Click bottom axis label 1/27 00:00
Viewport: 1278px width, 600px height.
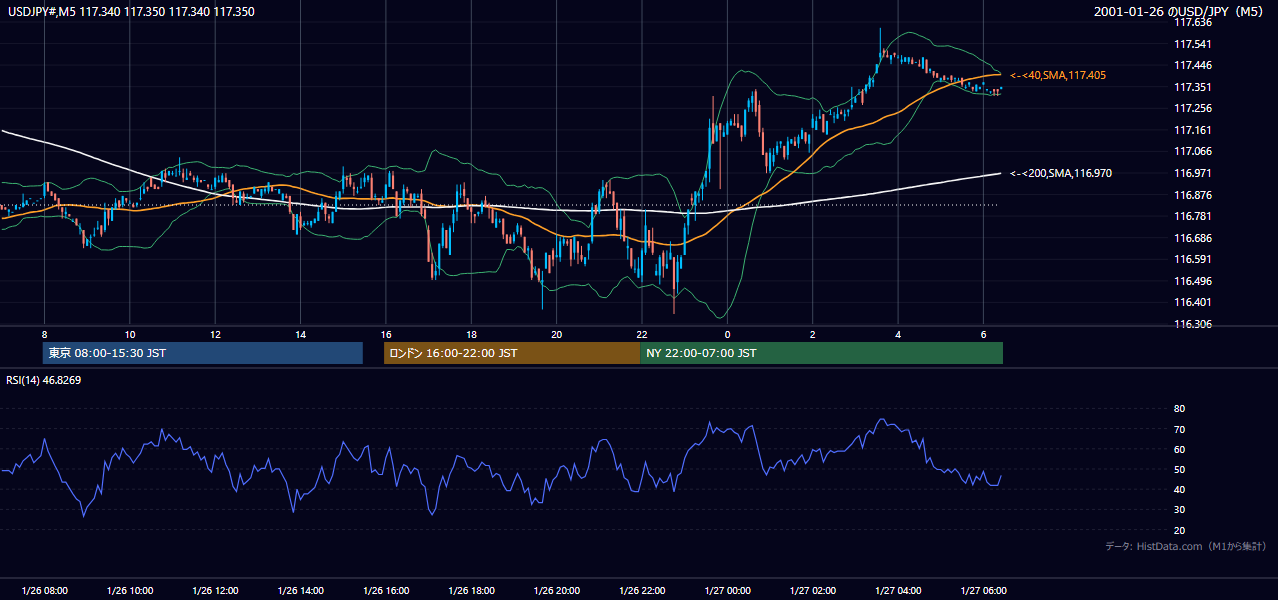coord(727,591)
